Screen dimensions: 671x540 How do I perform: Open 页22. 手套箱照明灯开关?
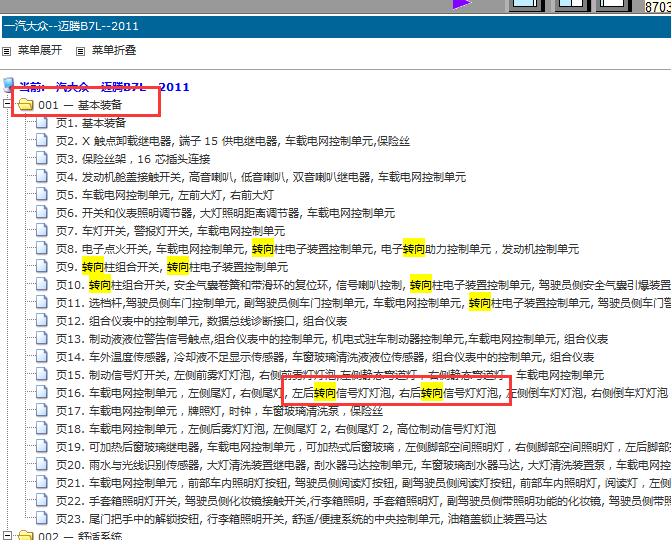[x=363, y=501]
